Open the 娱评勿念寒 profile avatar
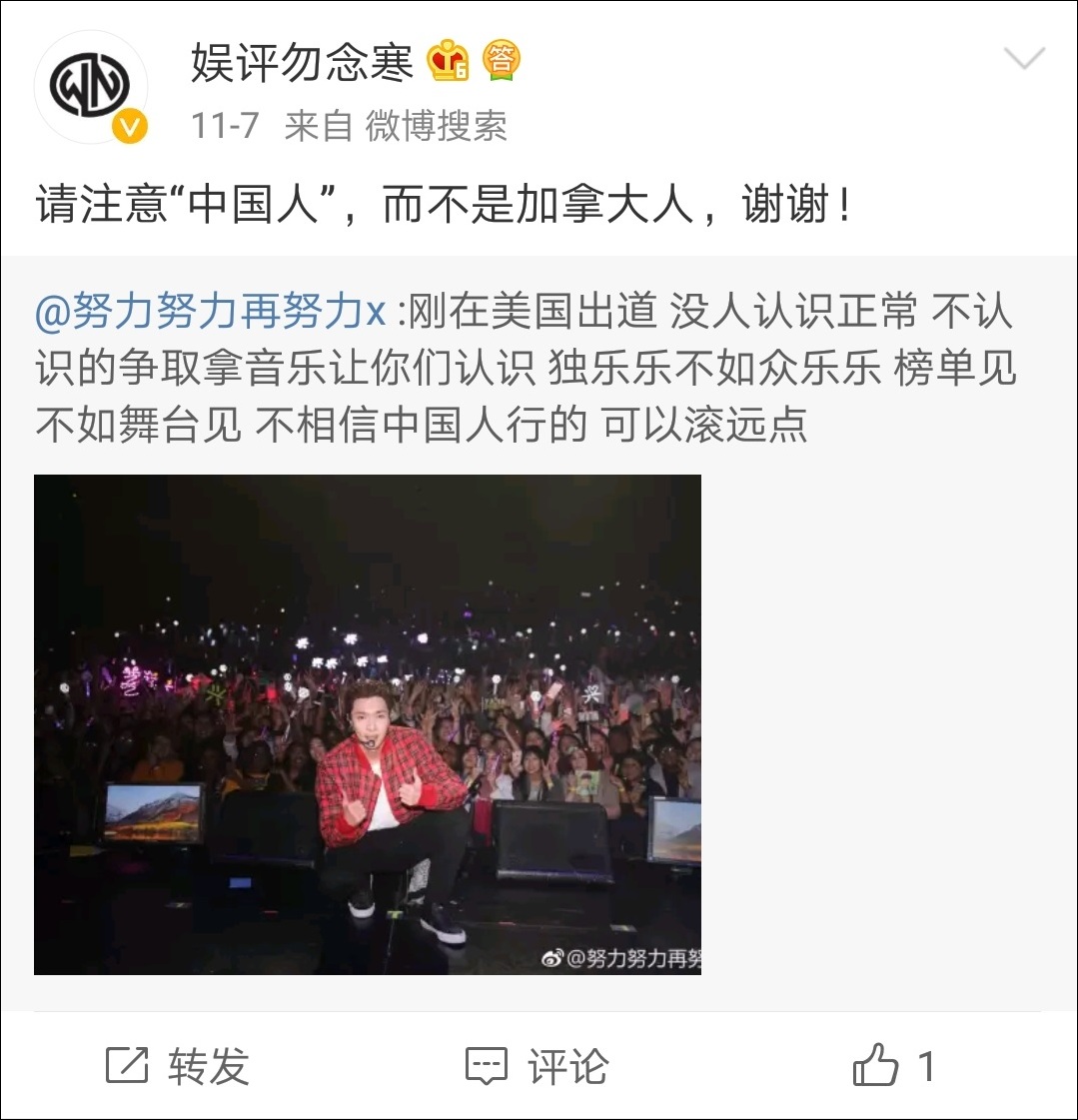The width and height of the screenshot is (1078, 1120). pos(91,87)
